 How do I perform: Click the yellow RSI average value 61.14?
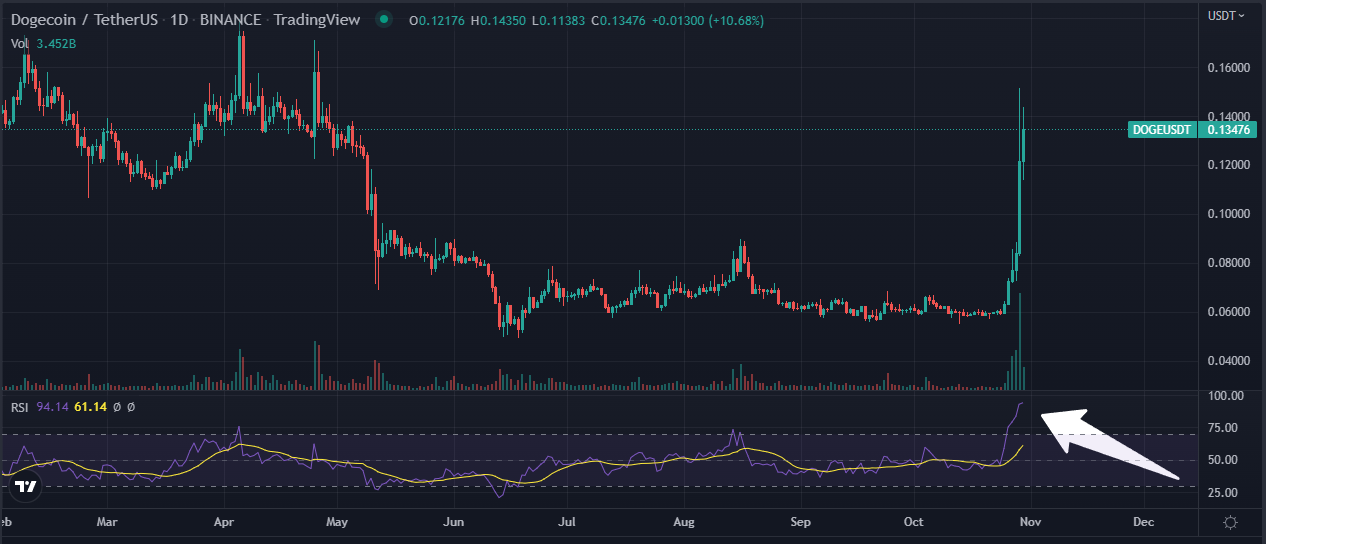(90, 407)
